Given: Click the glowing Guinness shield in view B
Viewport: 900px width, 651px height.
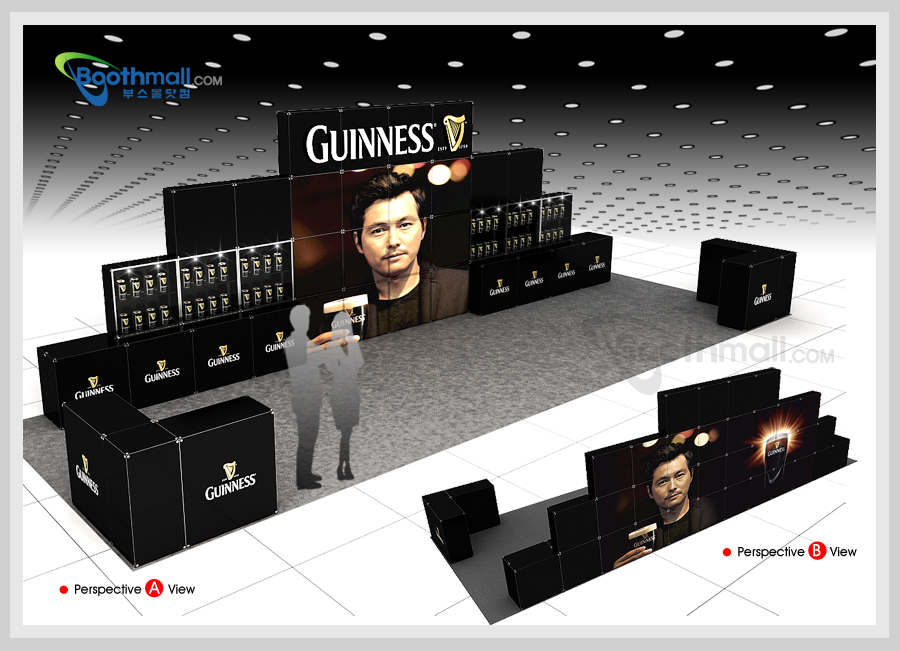Looking at the screenshot, I should (776, 447).
